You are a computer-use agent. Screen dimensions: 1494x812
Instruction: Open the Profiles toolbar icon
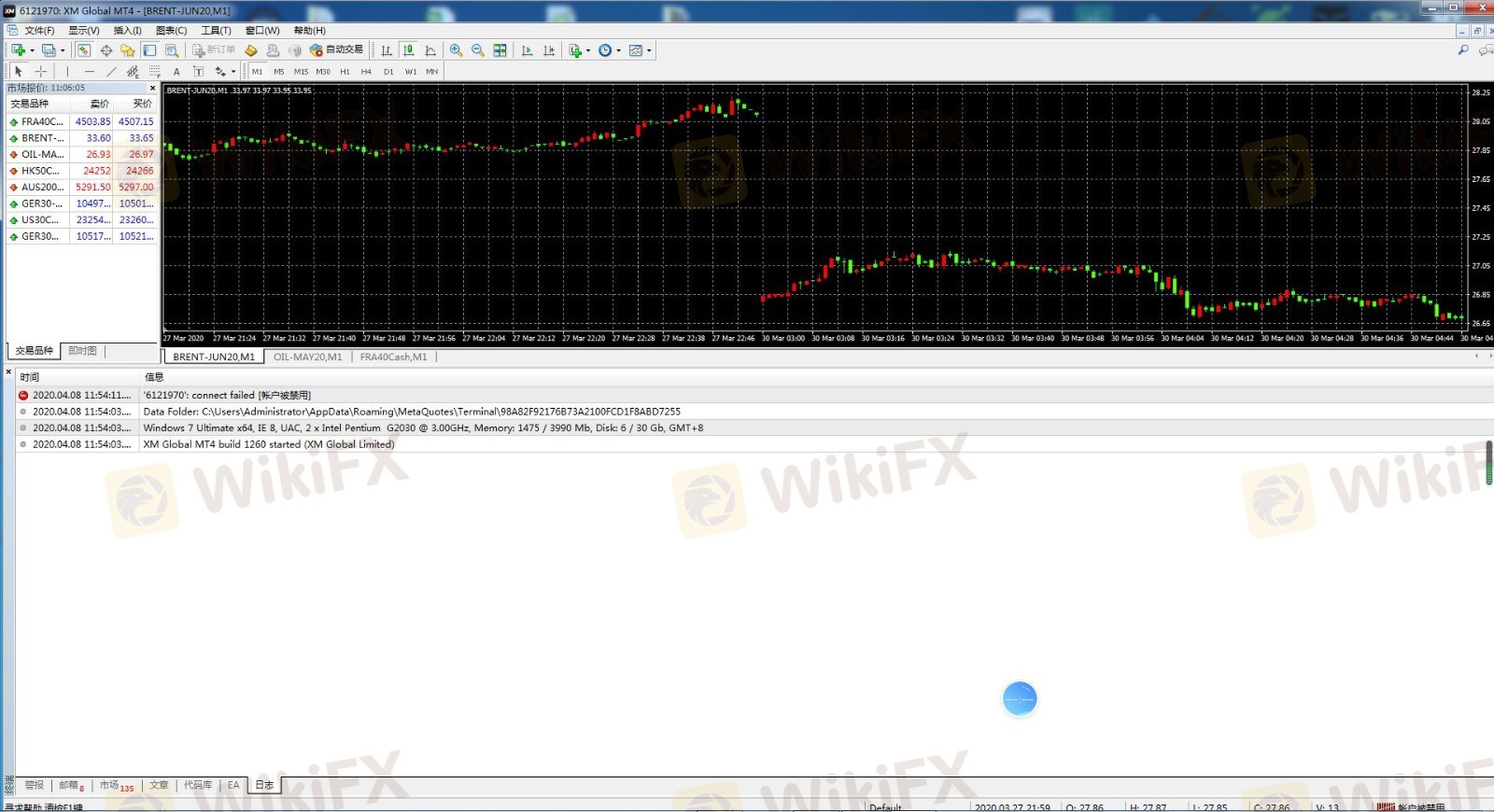click(x=48, y=50)
